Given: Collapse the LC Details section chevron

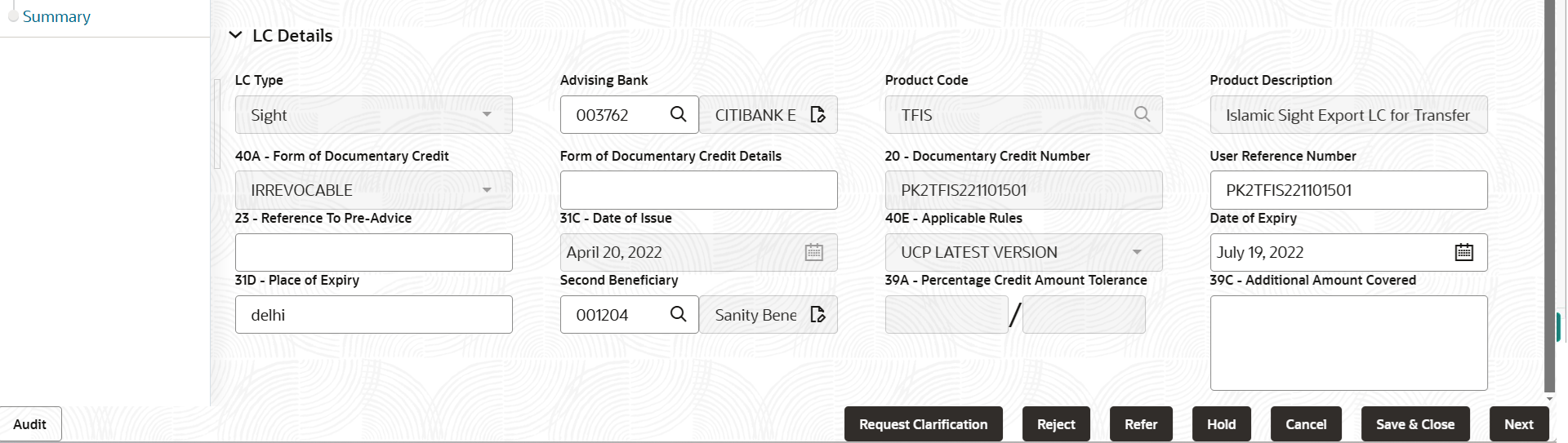Looking at the screenshot, I should [235, 35].
